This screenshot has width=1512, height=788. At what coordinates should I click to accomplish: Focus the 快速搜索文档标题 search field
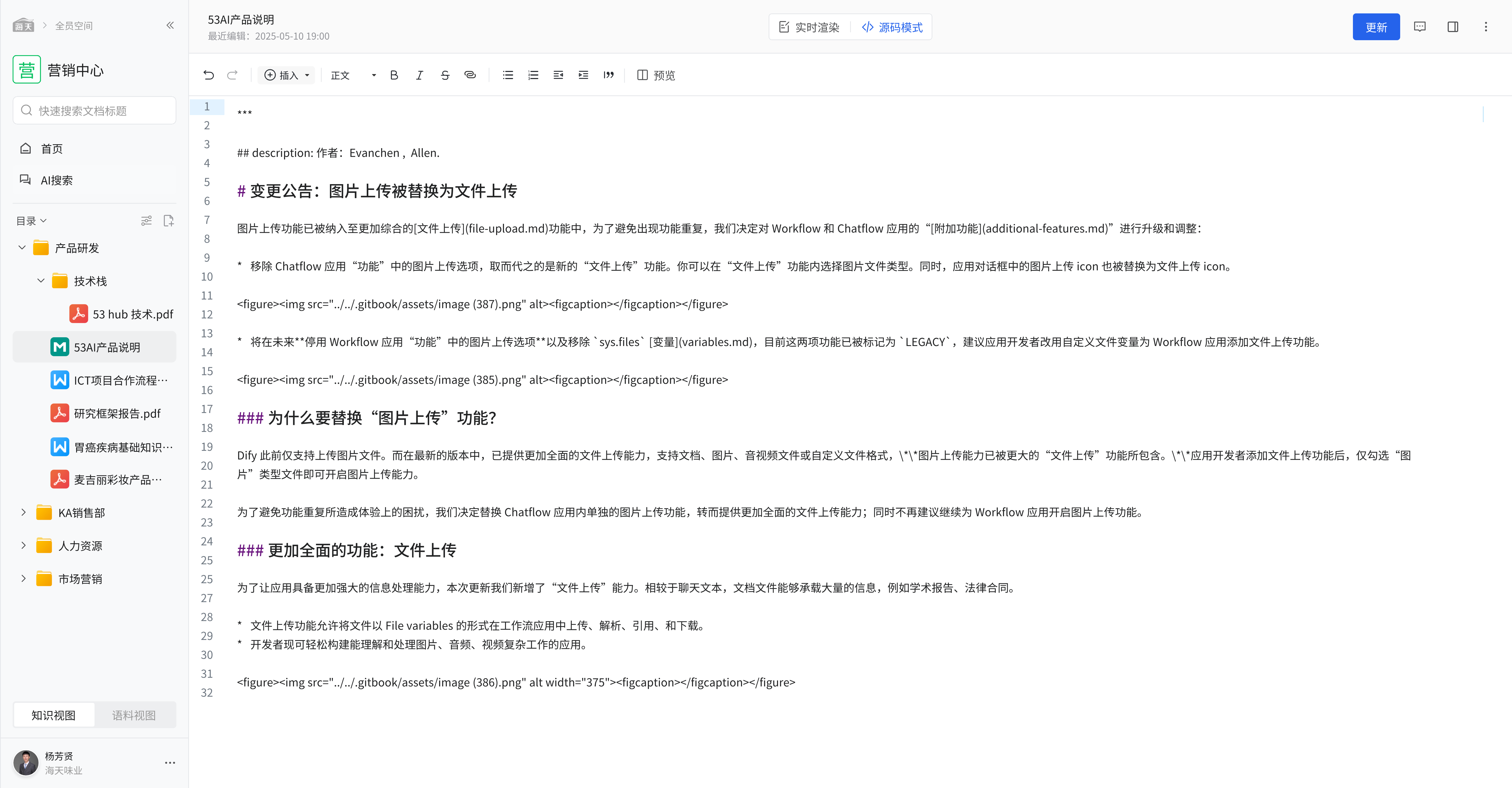pos(94,110)
